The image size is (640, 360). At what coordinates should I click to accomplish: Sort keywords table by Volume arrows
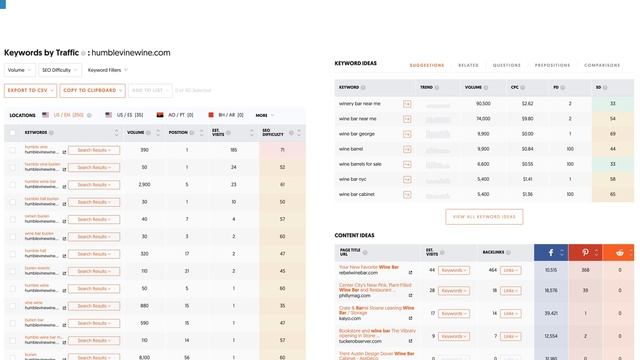(x=158, y=133)
